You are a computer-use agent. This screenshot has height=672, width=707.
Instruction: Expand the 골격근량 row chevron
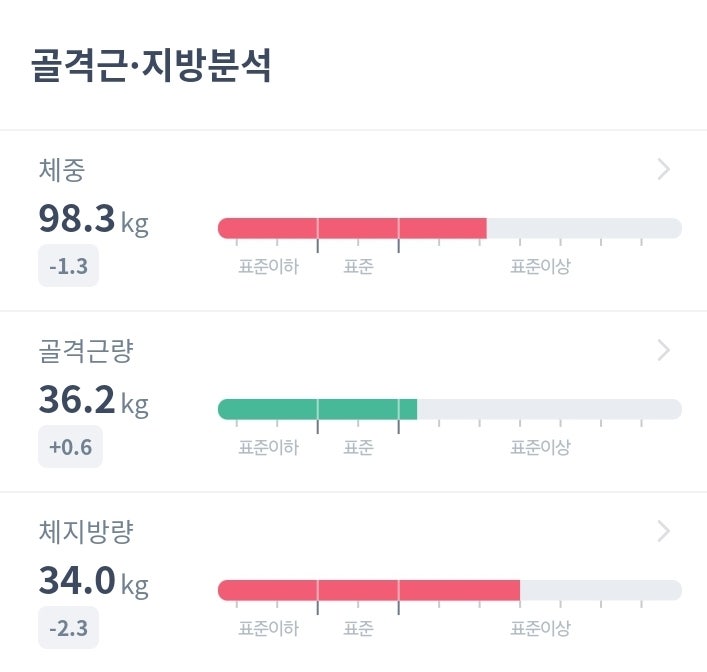pos(663,351)
